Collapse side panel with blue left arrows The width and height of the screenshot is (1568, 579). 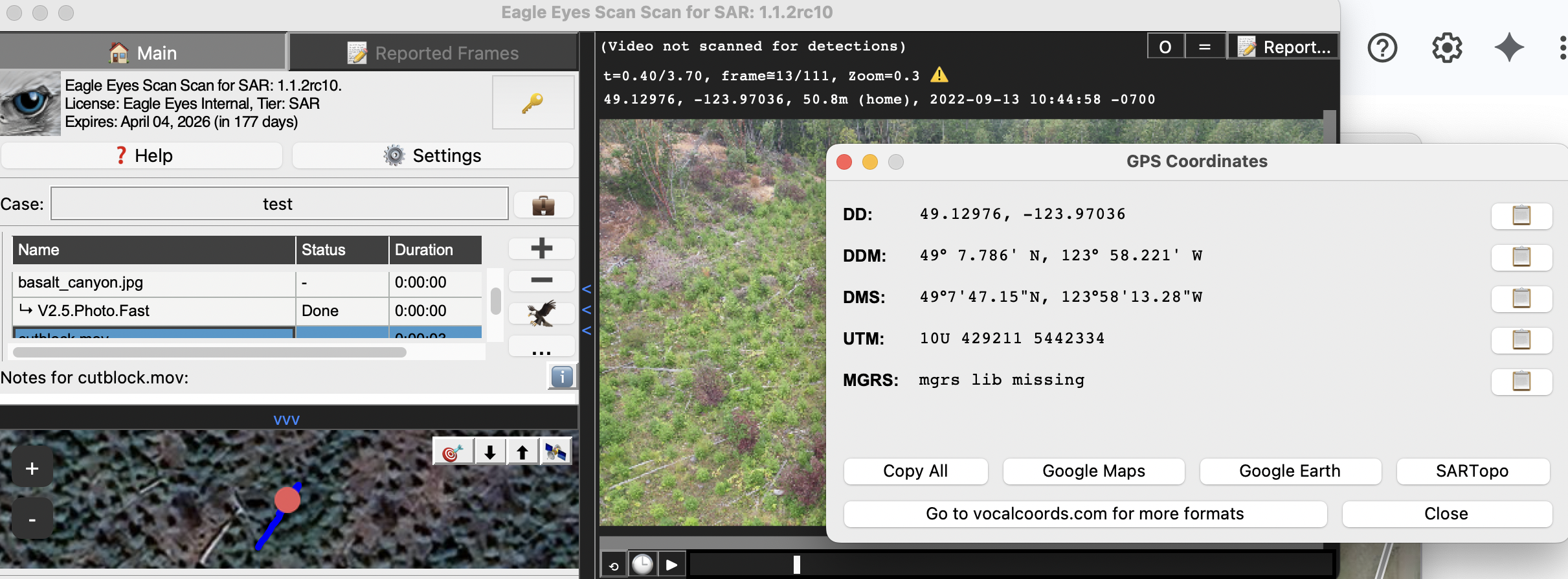click(587, 310)
